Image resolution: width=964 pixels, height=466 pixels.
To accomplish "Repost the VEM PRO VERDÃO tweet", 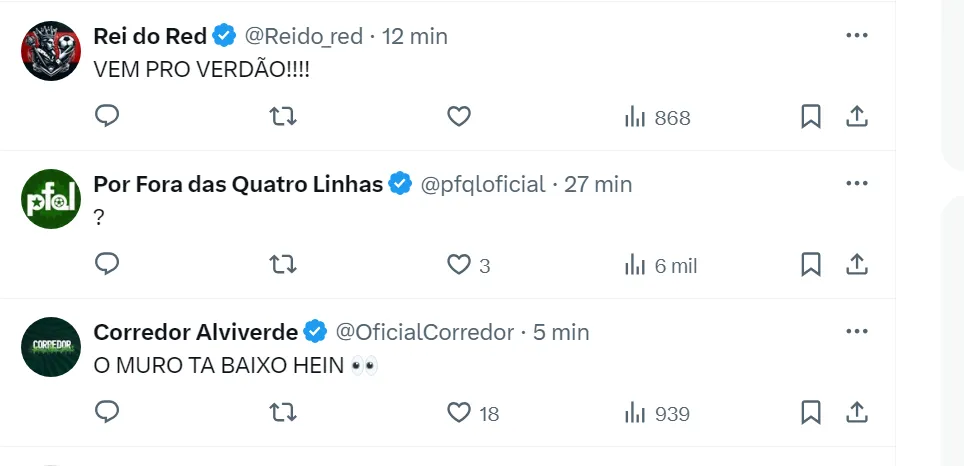I will (x=284, y=117).
